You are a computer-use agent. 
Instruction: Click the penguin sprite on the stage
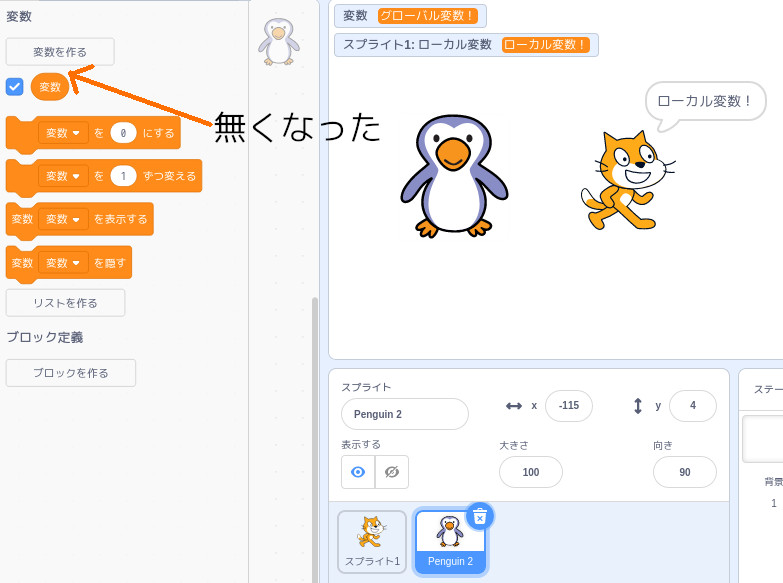tap(454, 176)
